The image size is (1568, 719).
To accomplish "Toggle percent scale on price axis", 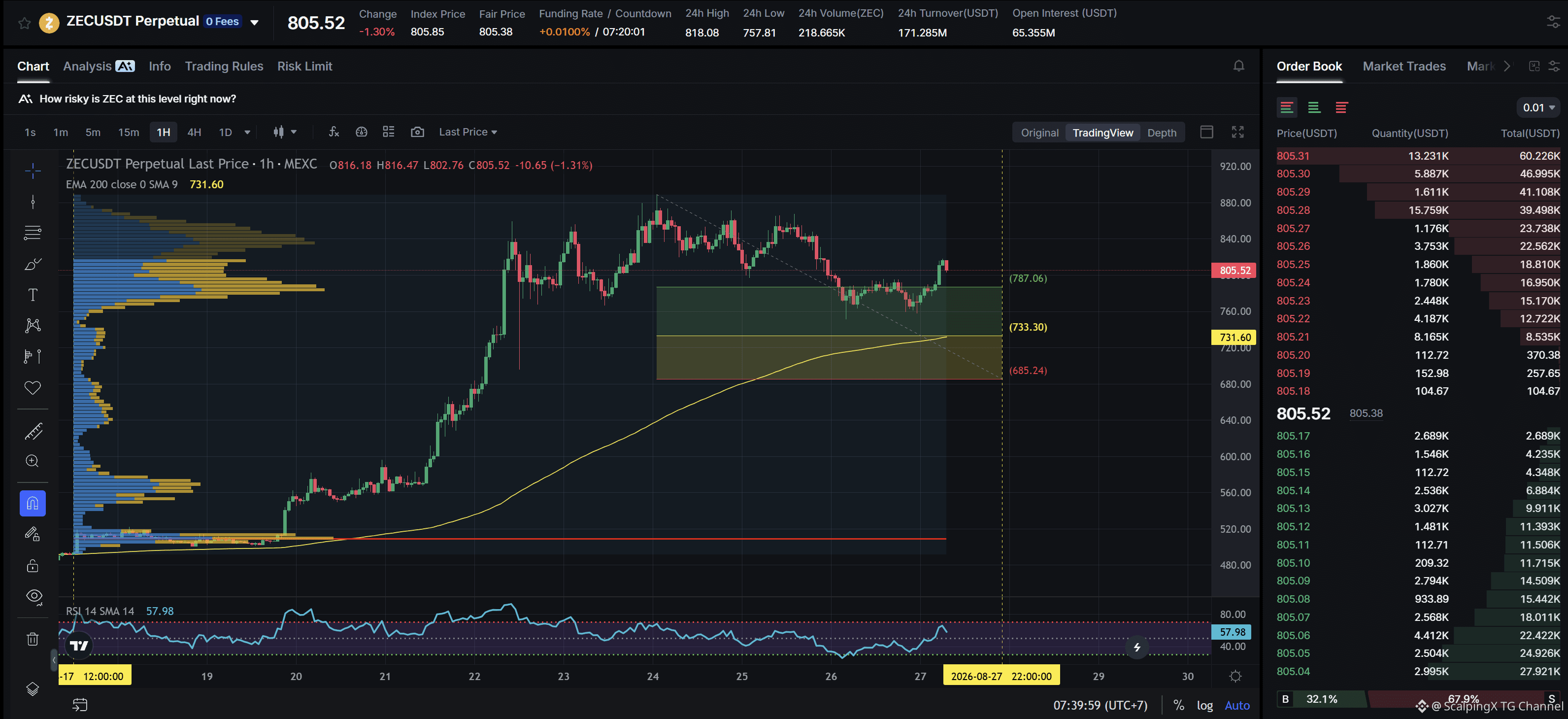I will point(1179,705).
